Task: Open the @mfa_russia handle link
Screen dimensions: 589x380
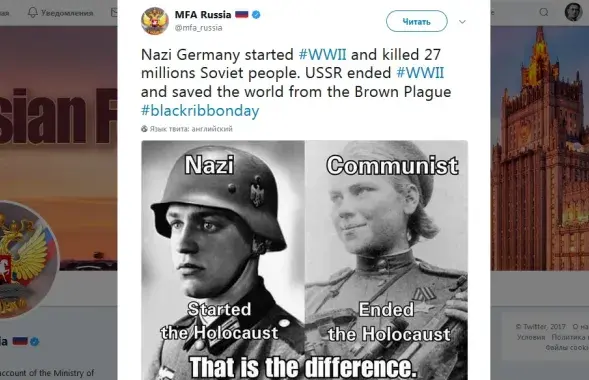Action: point(199,28)
